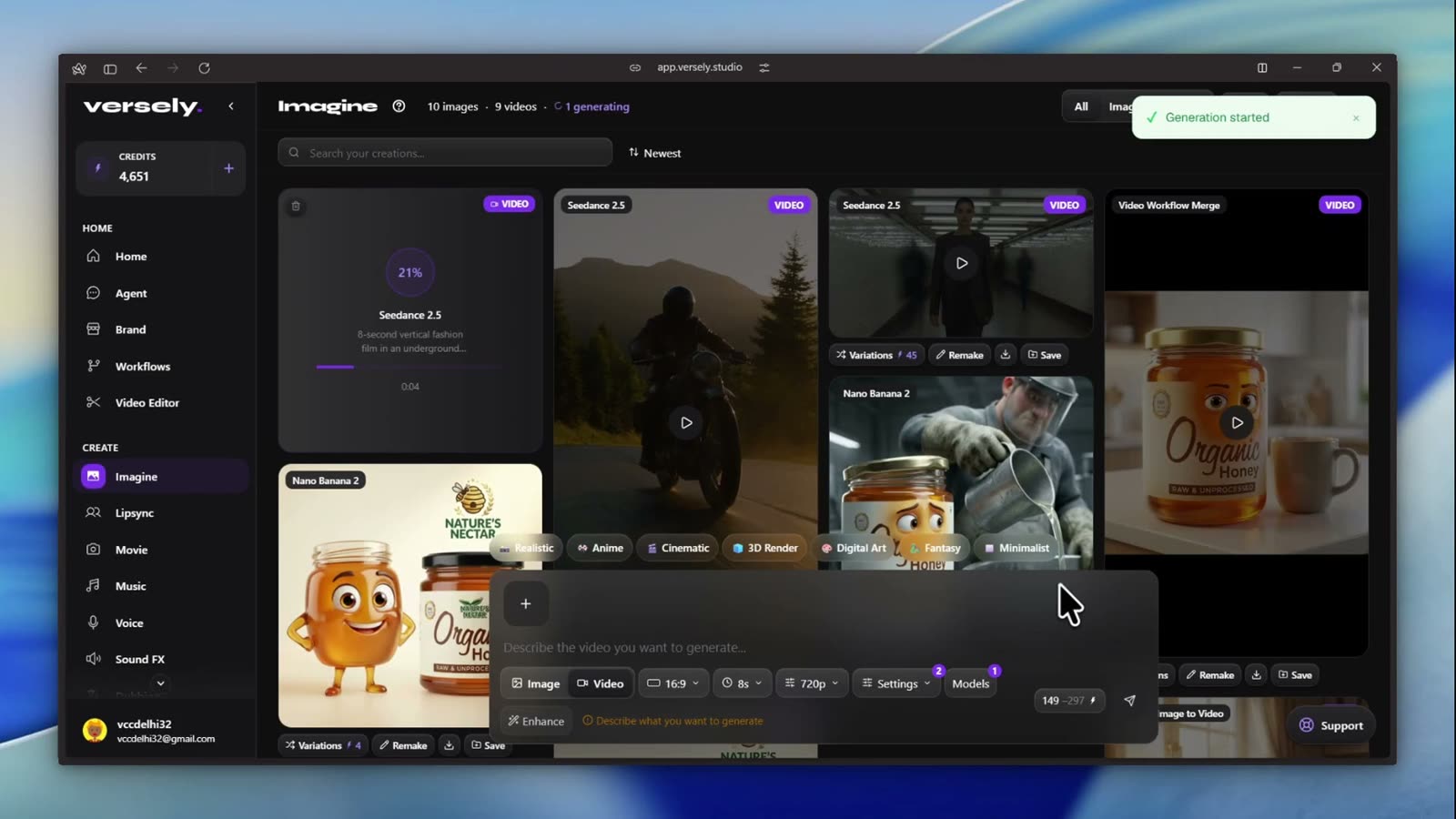The image size is (1456, 819).
Task: Dismiss the Generation started notification
Action: click(x=1356, y=118)
